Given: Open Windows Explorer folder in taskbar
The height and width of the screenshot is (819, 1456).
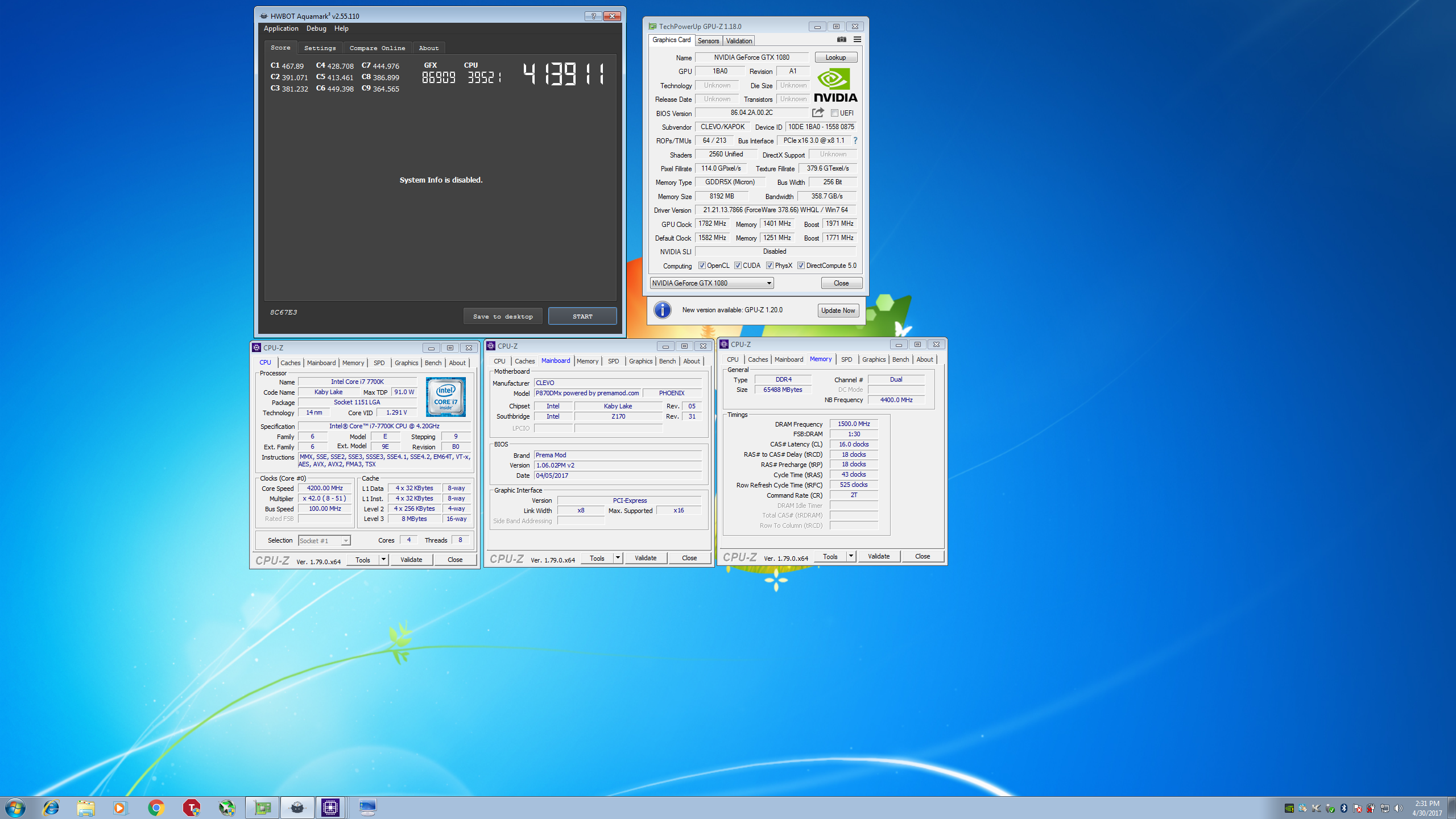Looking at the screenshot, I should coord(86,808).
